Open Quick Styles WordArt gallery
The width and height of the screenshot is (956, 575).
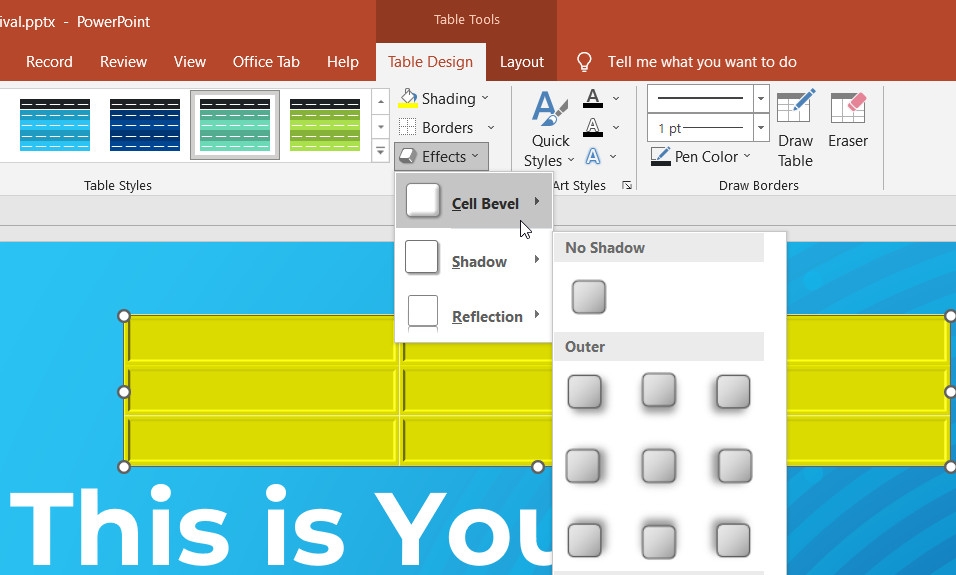[549, 129]
